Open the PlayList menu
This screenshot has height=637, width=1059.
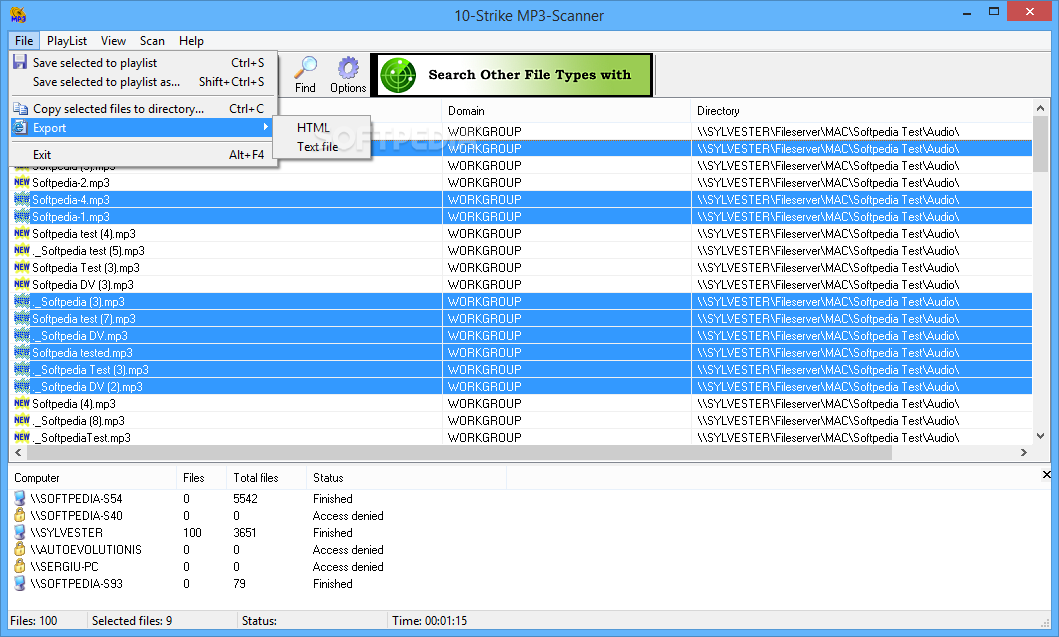coord(67,41)
